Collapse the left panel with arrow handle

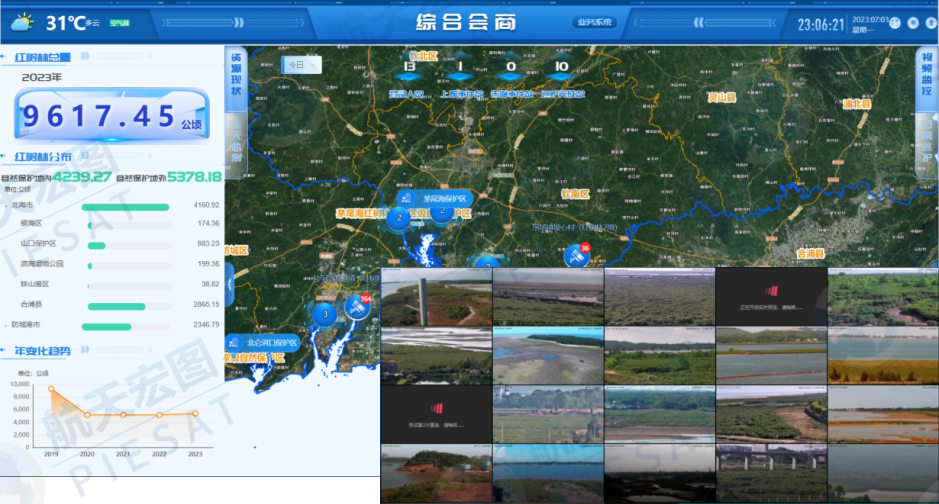pyautogui.click(x=229, y=283)
